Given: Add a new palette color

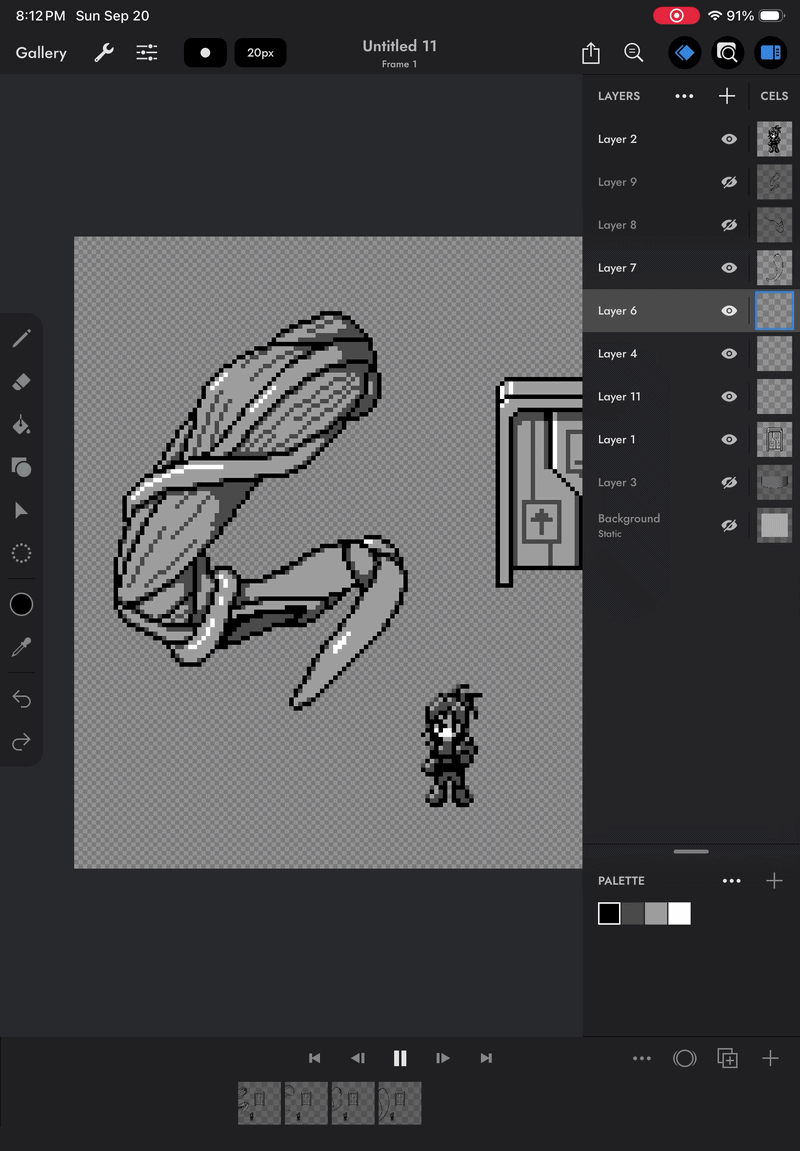Looking at the screenshot, I should click(x=774, y=881).
